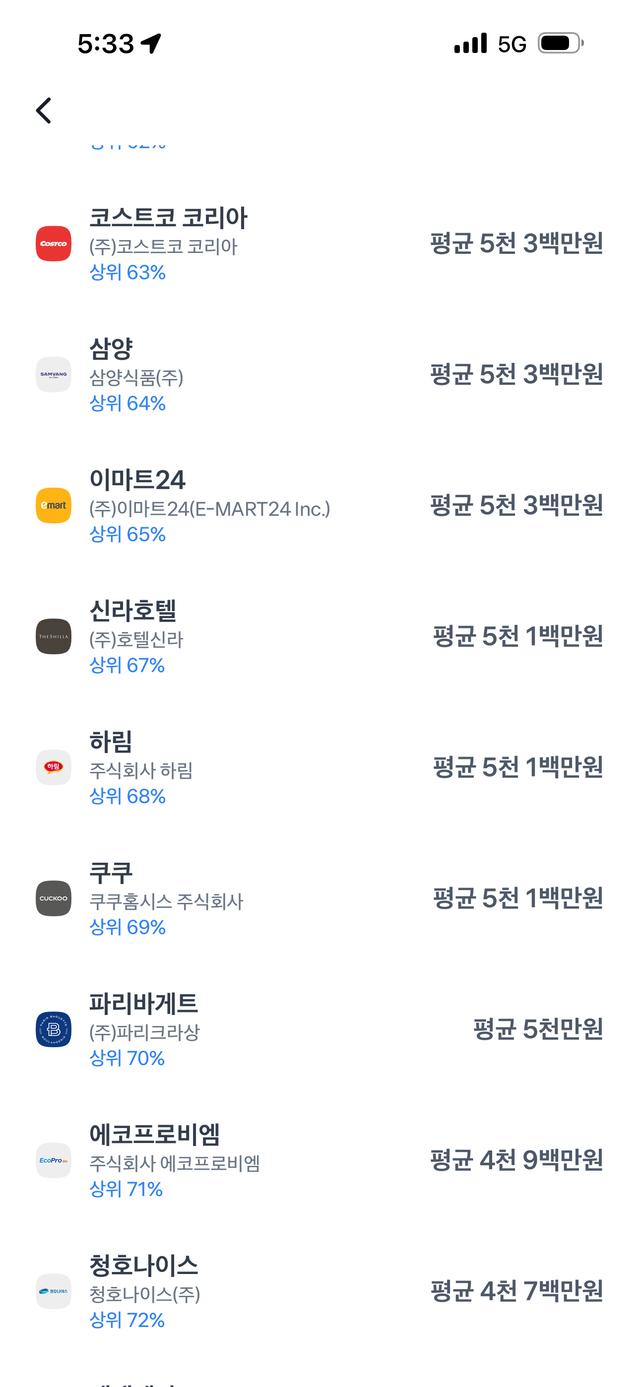Image resolution: width=640 pixels, height=1387 pixels.
Task: Tap the yellow emart24 logo icon
Action: point(53,506)
